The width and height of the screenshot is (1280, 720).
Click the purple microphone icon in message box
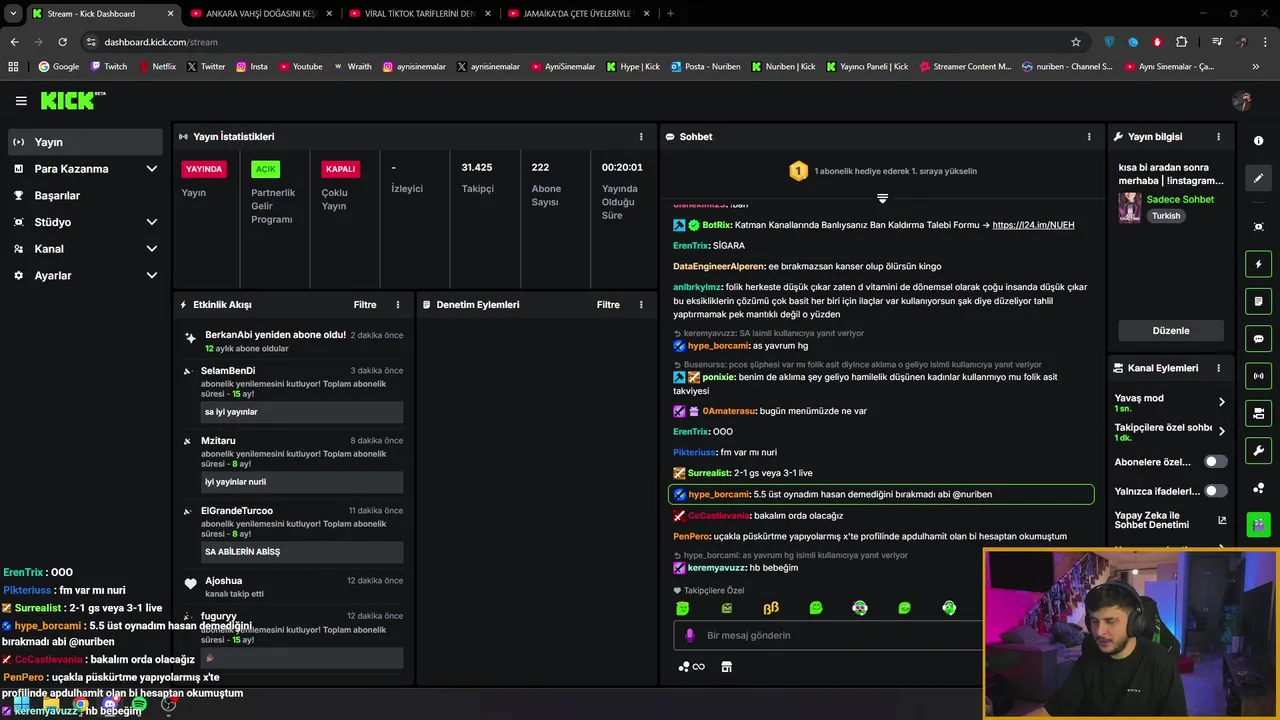tap(689, 635)
